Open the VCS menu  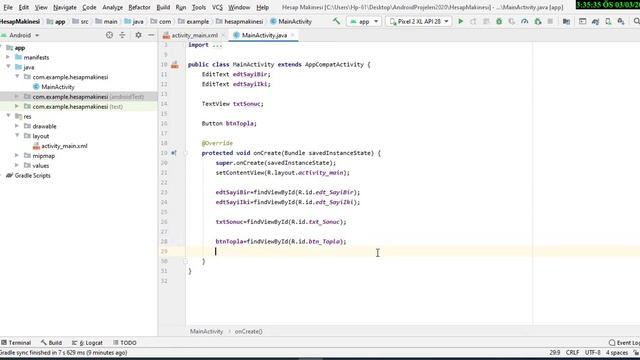coord(217,7)
